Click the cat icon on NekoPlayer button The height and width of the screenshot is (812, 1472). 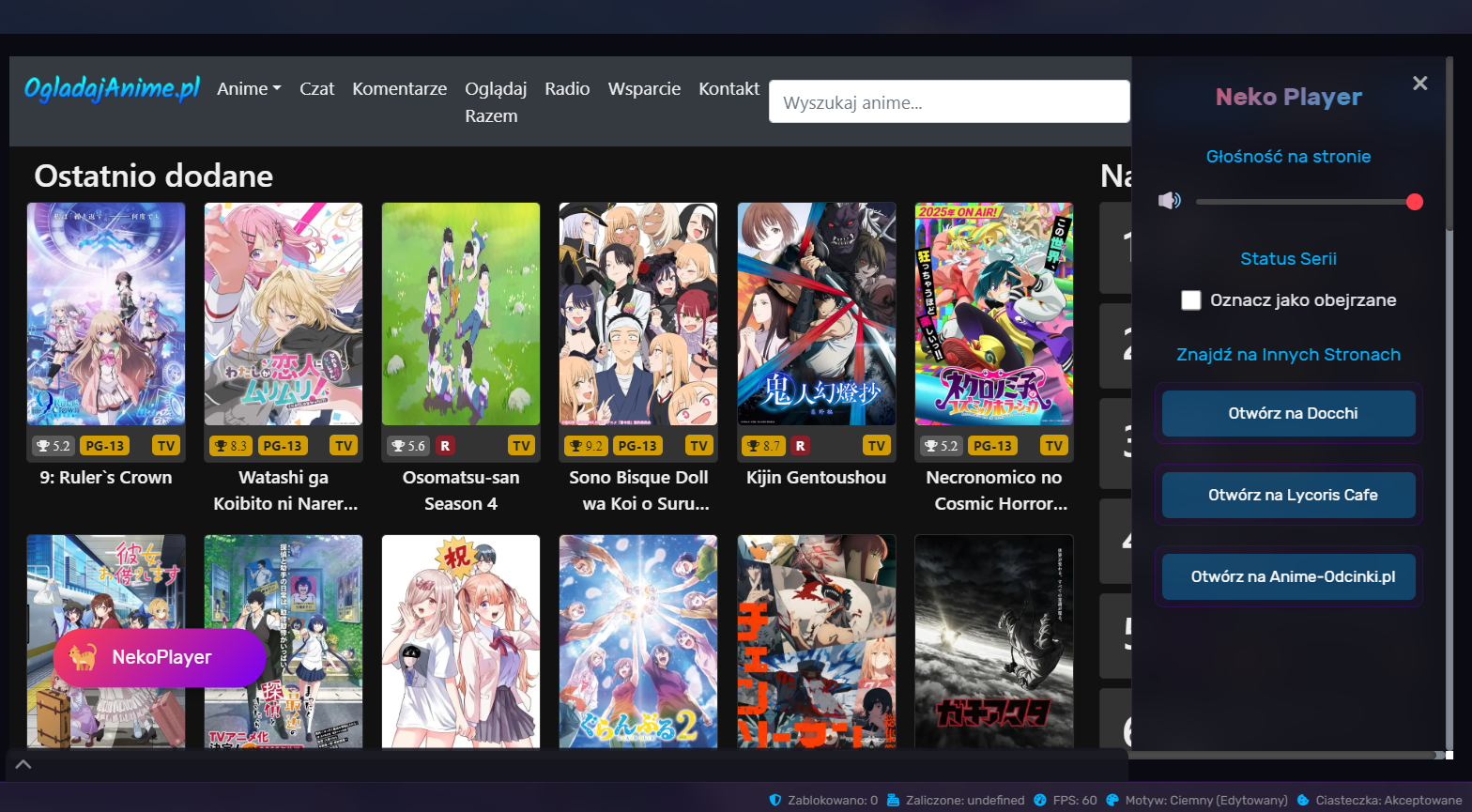point(84,657)
